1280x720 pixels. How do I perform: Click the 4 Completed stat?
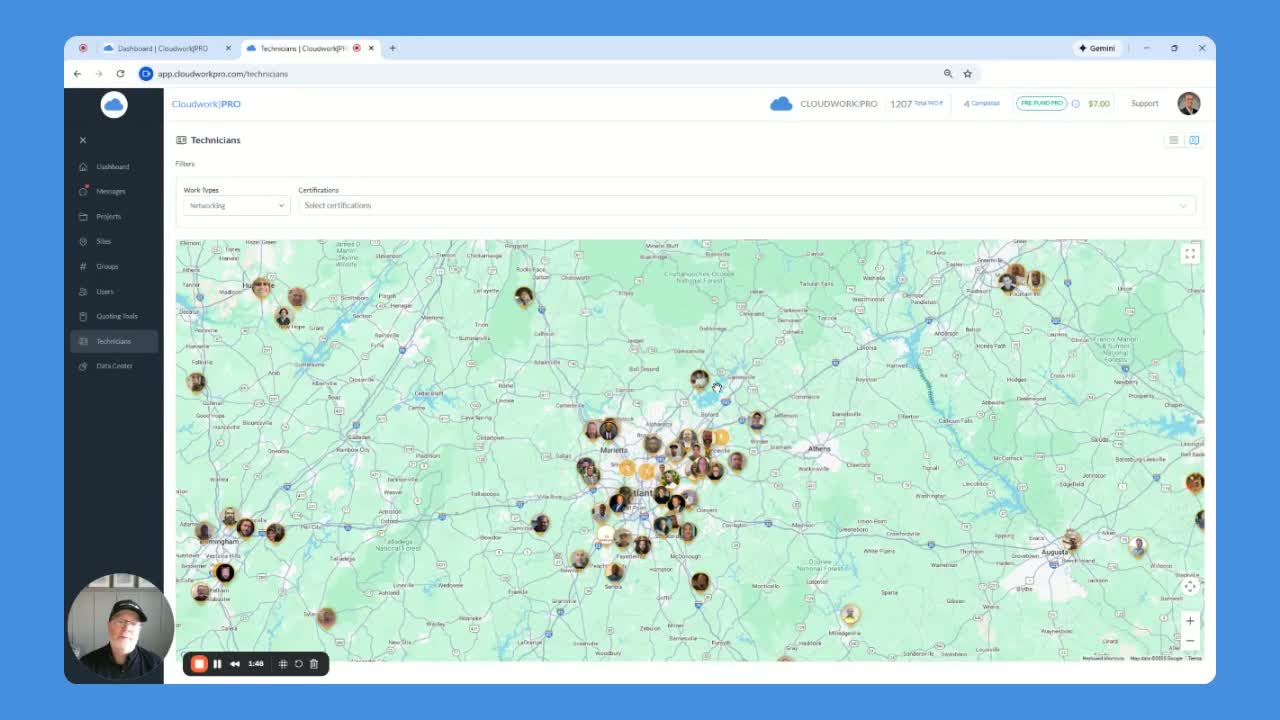[981, 104]
